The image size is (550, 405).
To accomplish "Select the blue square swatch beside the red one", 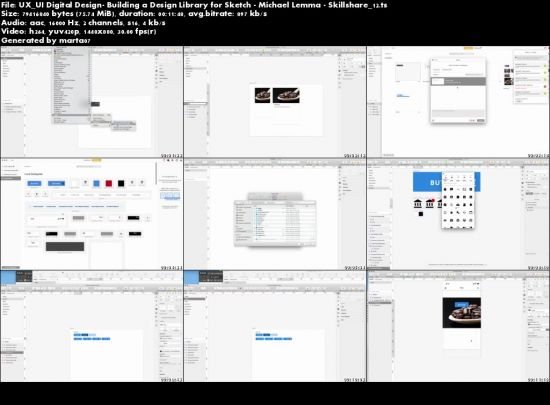I will pyautogui.click(x=96, y=183).
